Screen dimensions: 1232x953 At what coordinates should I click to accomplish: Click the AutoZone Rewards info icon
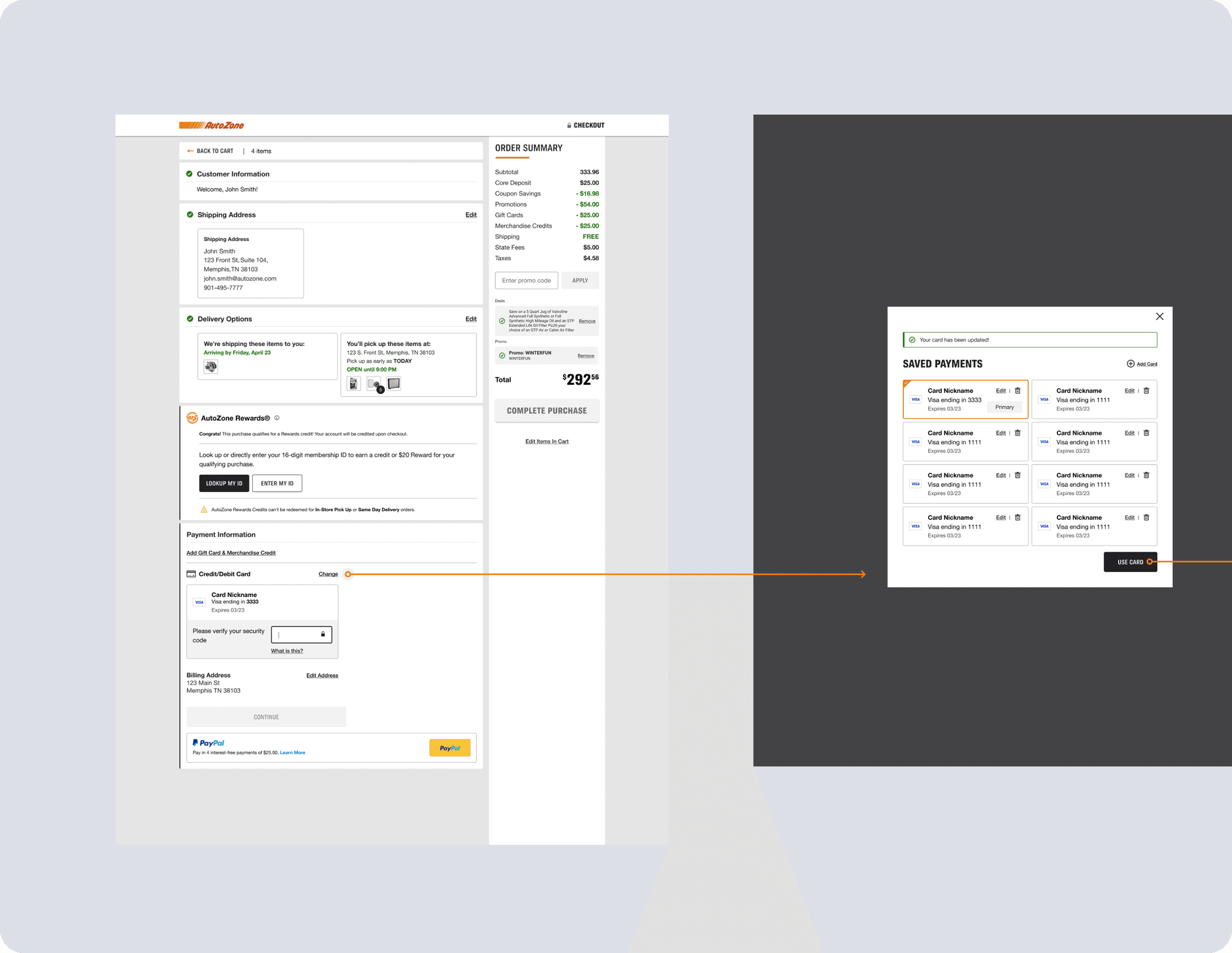[276, 418]
